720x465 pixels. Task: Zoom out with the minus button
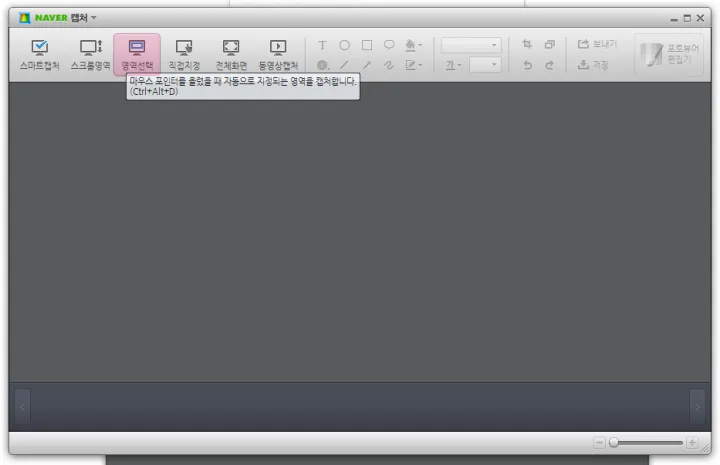click(599, 443)
